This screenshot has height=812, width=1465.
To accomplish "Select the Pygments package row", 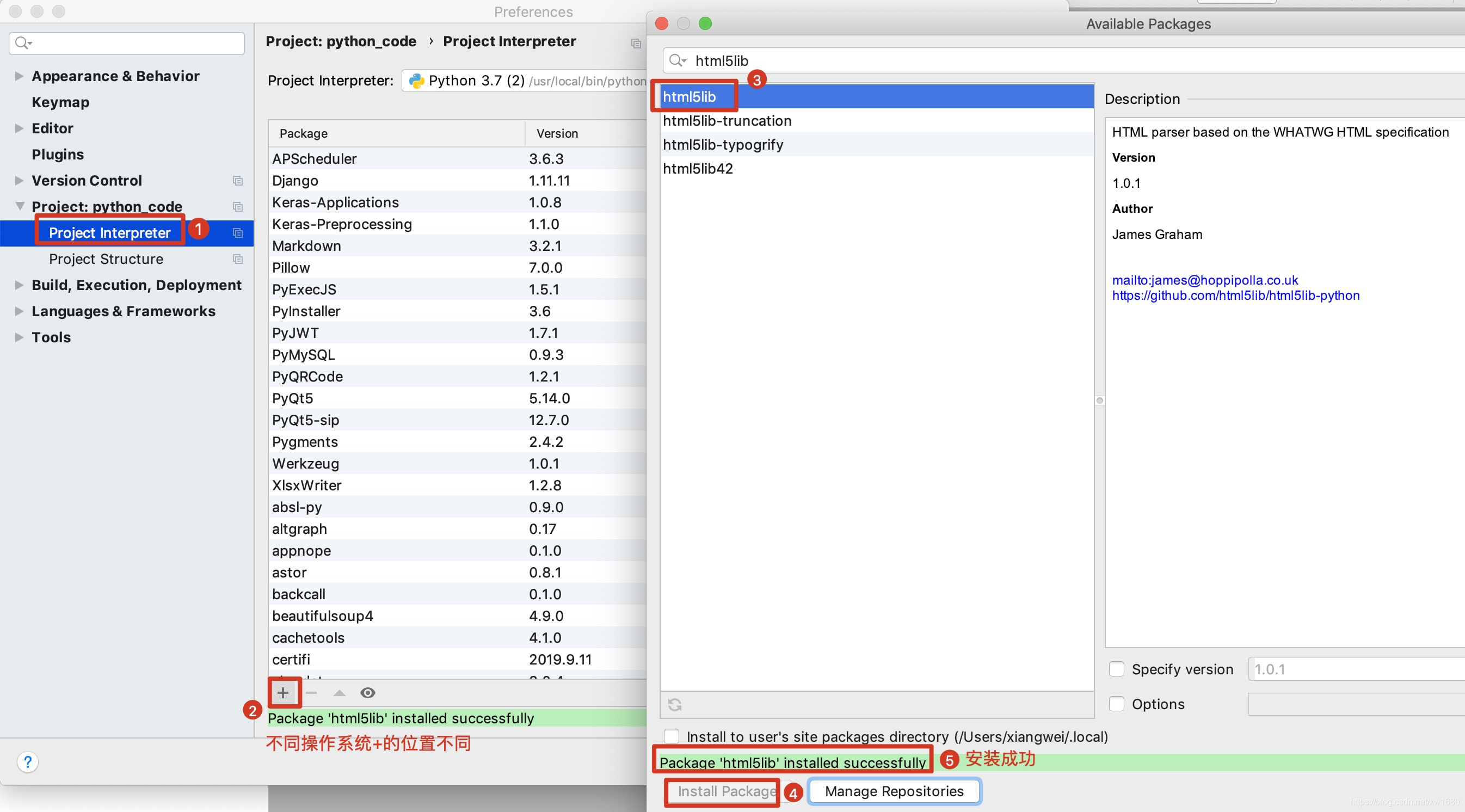I will (457, 441).
